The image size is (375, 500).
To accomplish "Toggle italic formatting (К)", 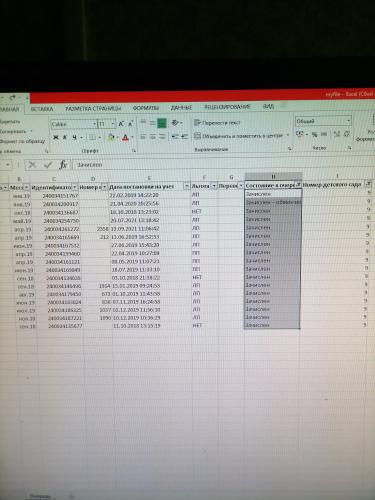I will click(65, 137).
